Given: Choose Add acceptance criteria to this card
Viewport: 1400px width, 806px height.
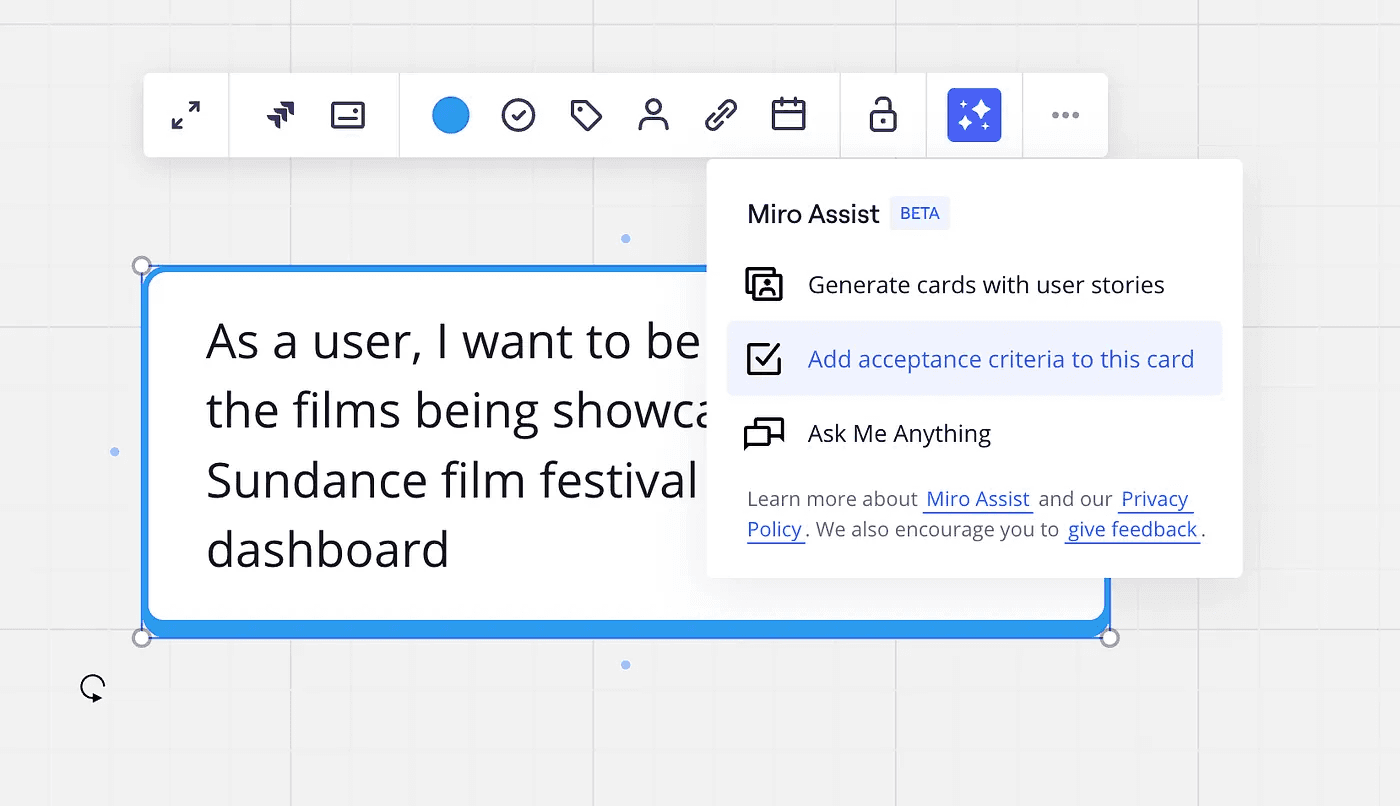Looking at the screenshot, I should click(x=1000, y=359).
